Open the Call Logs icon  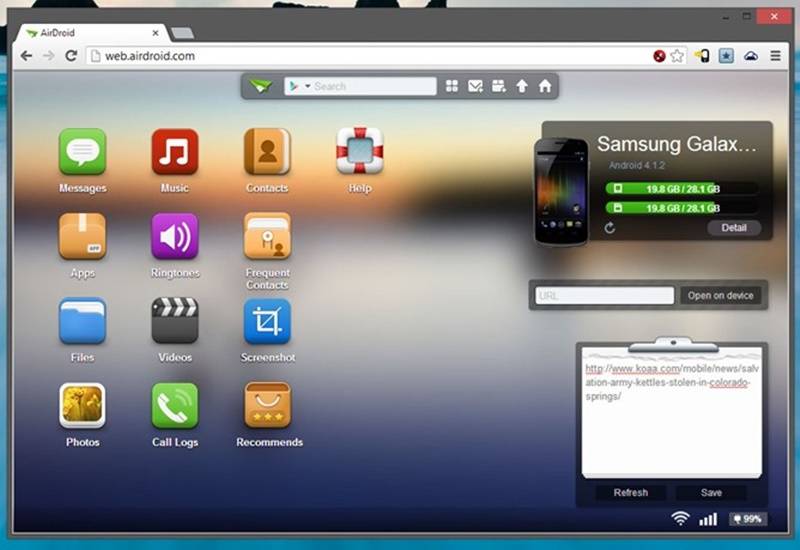tap(175, 406)
